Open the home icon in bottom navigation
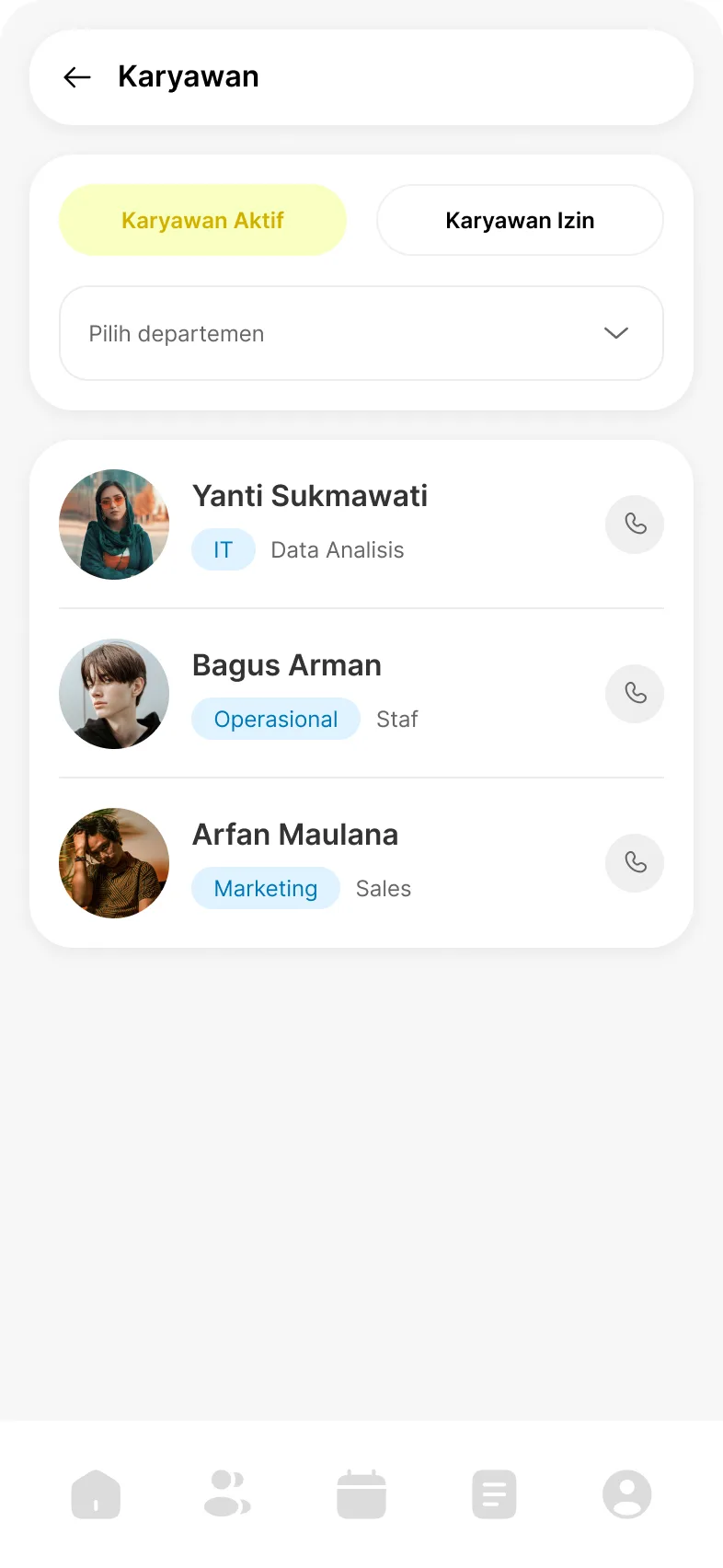 96,1493
